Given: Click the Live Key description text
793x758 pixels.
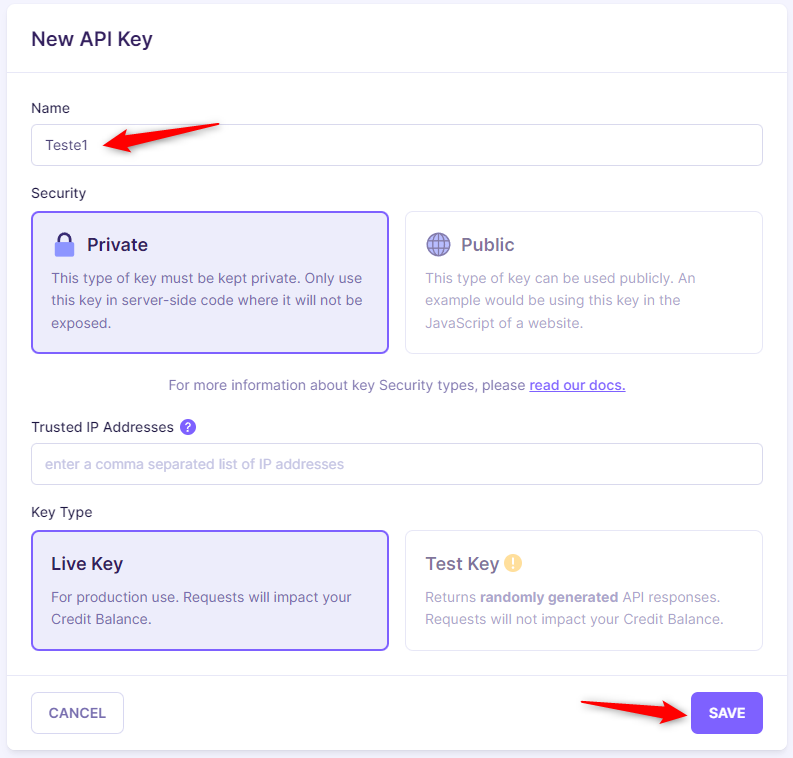Looking at the screenshot, I should [x=201, y=608].
